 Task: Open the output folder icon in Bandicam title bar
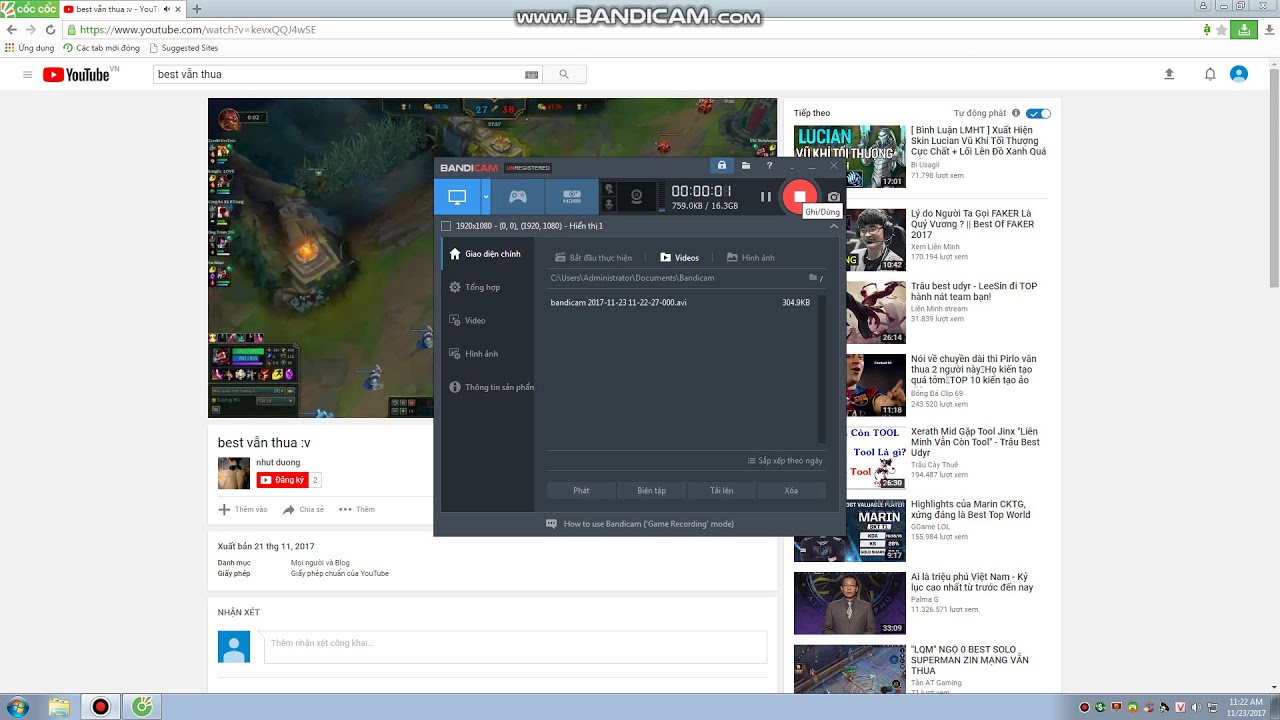point(746,166)
